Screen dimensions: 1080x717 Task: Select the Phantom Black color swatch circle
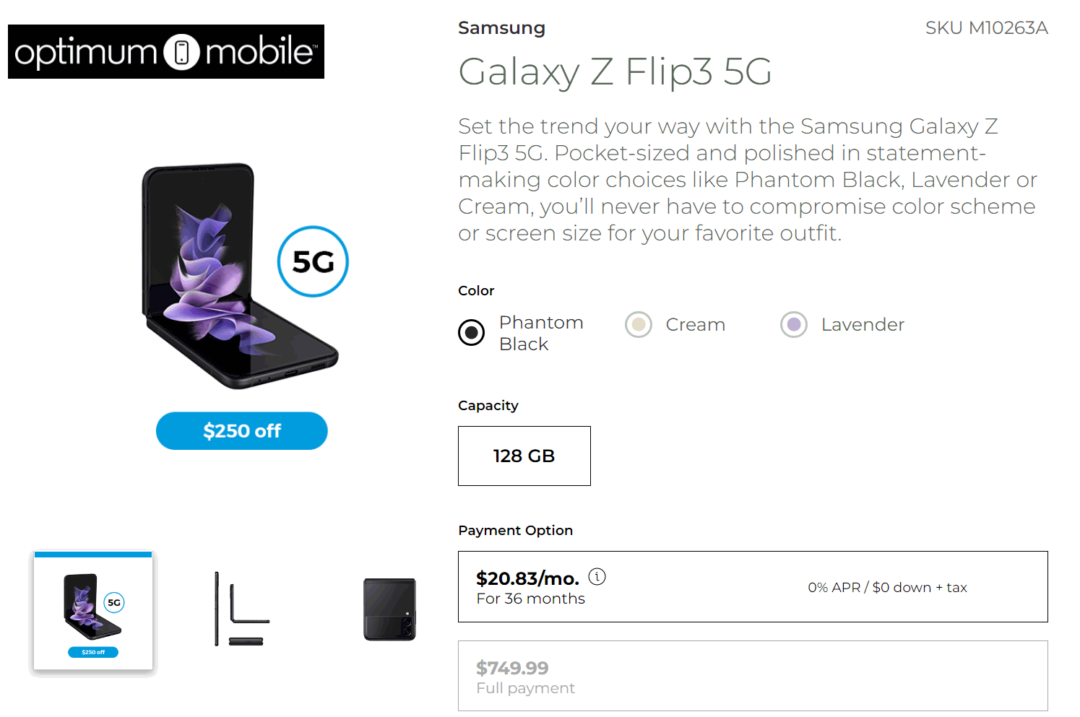click(471, 332)
